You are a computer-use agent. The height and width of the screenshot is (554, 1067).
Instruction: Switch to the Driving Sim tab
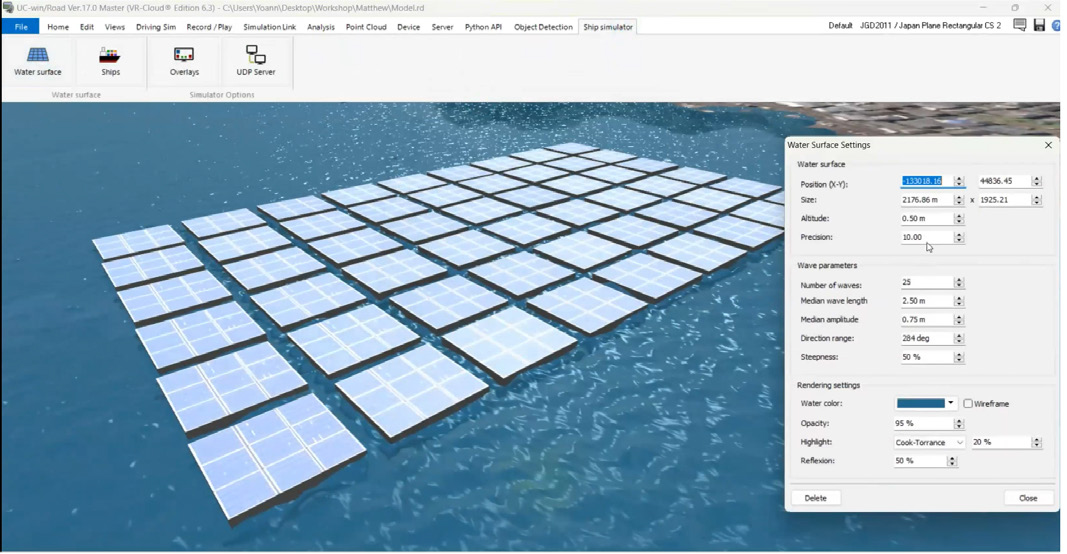[x=156, y=27]
